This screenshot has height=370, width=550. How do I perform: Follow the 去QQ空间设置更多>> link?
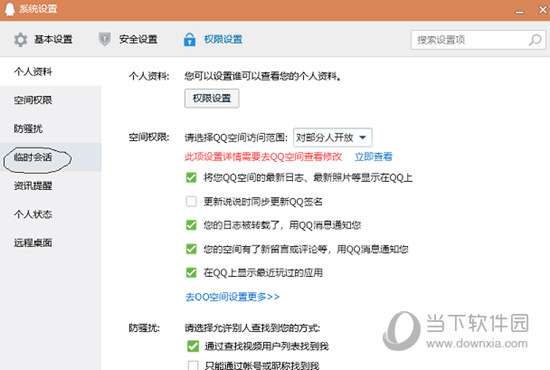click(x=232, y=297)
